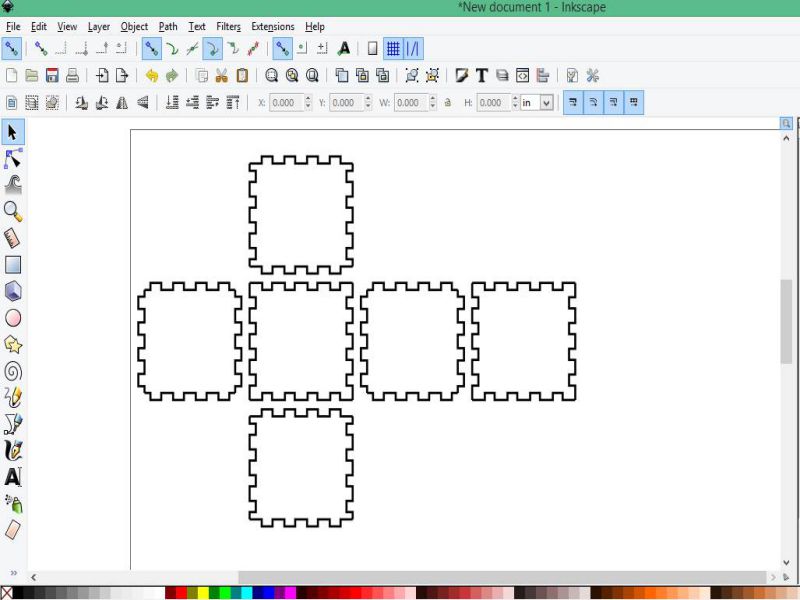Pick red swatch in palette
800x600 pixels.
coord(181,593)
